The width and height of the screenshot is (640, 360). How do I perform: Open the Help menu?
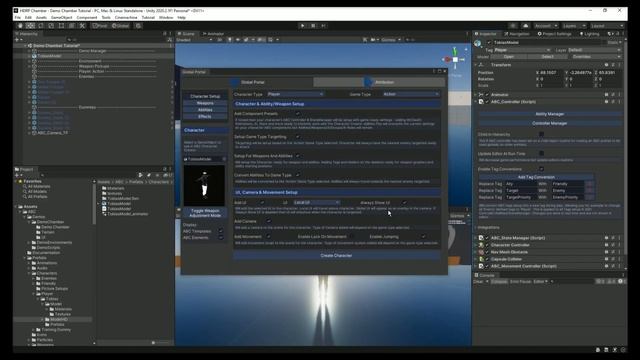(x=182, y=18)
